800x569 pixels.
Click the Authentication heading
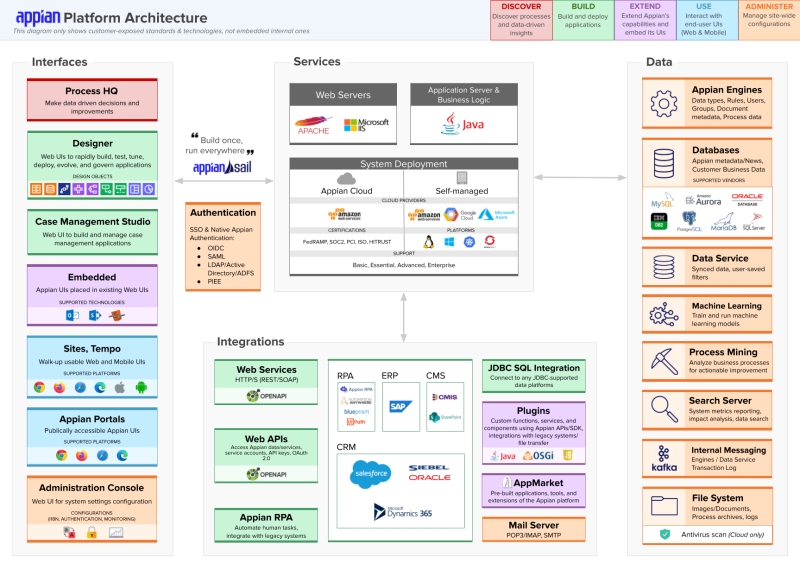223,212
